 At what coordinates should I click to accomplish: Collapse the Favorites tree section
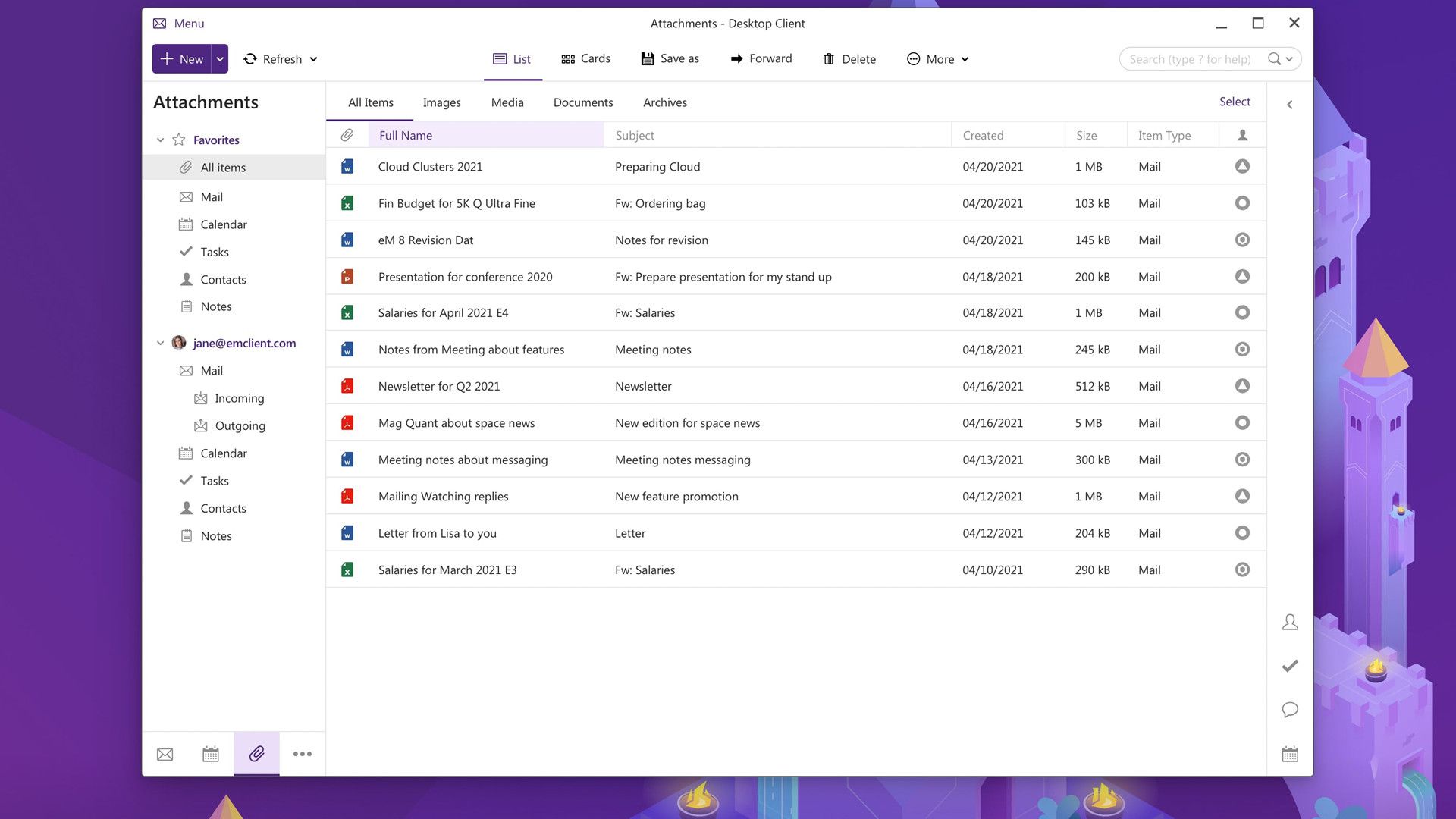pos(160,140)
